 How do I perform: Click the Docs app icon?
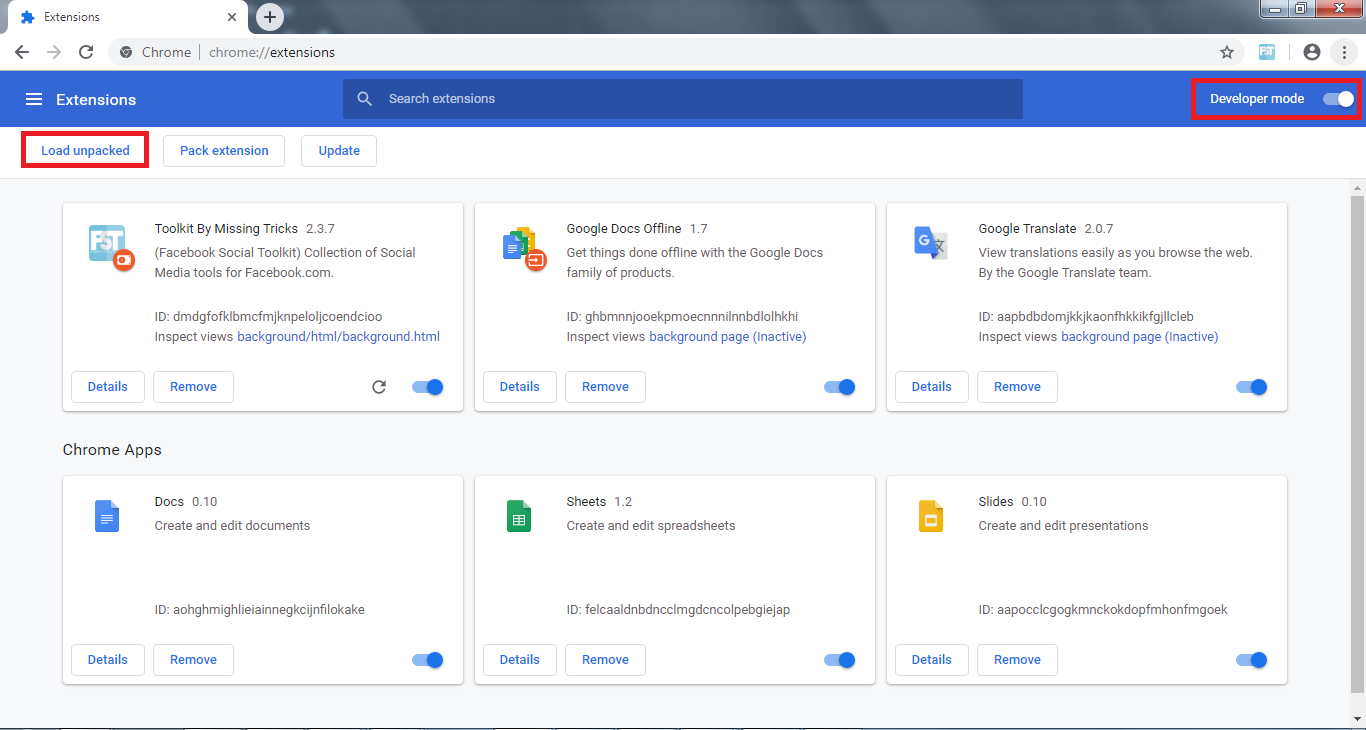click(x=107, y=515)
